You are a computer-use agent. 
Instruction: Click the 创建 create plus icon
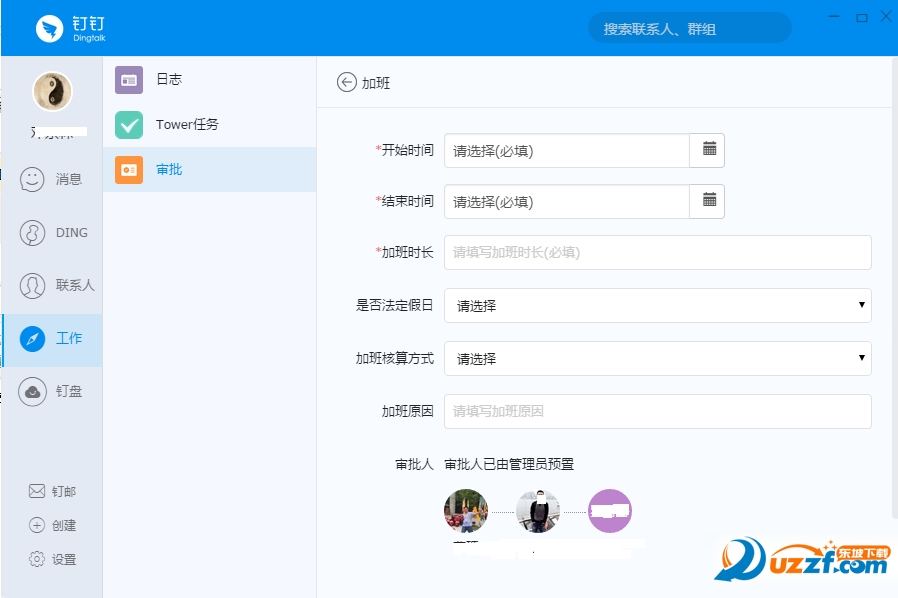click(37, 525)
